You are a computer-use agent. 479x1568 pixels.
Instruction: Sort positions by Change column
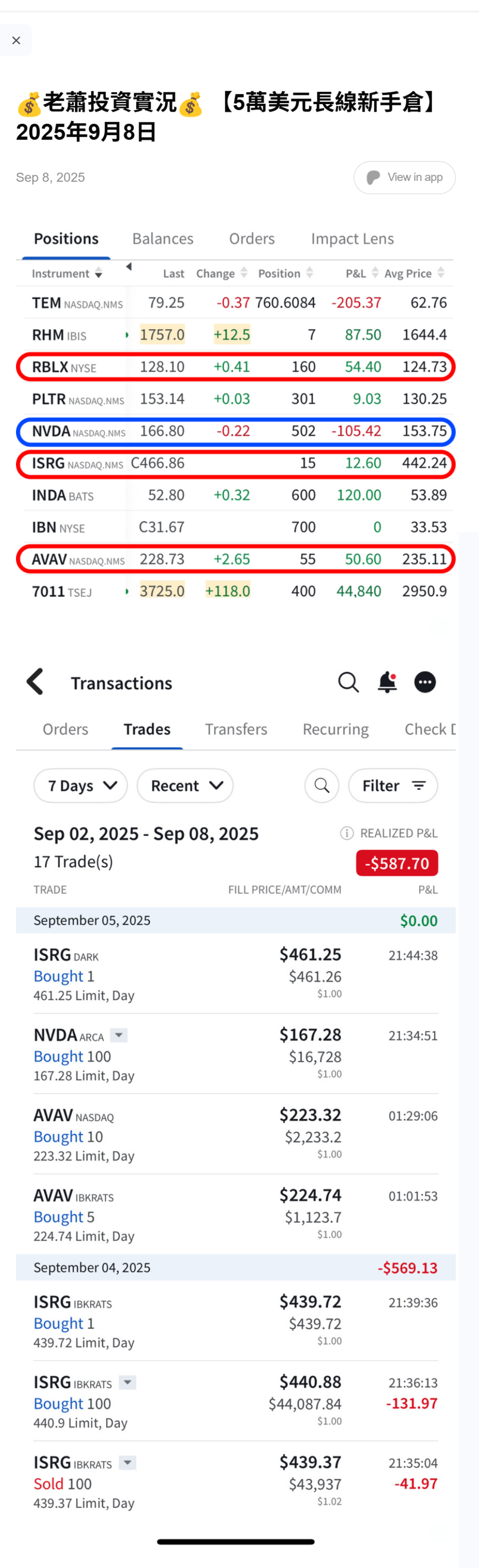coord(221,274)
